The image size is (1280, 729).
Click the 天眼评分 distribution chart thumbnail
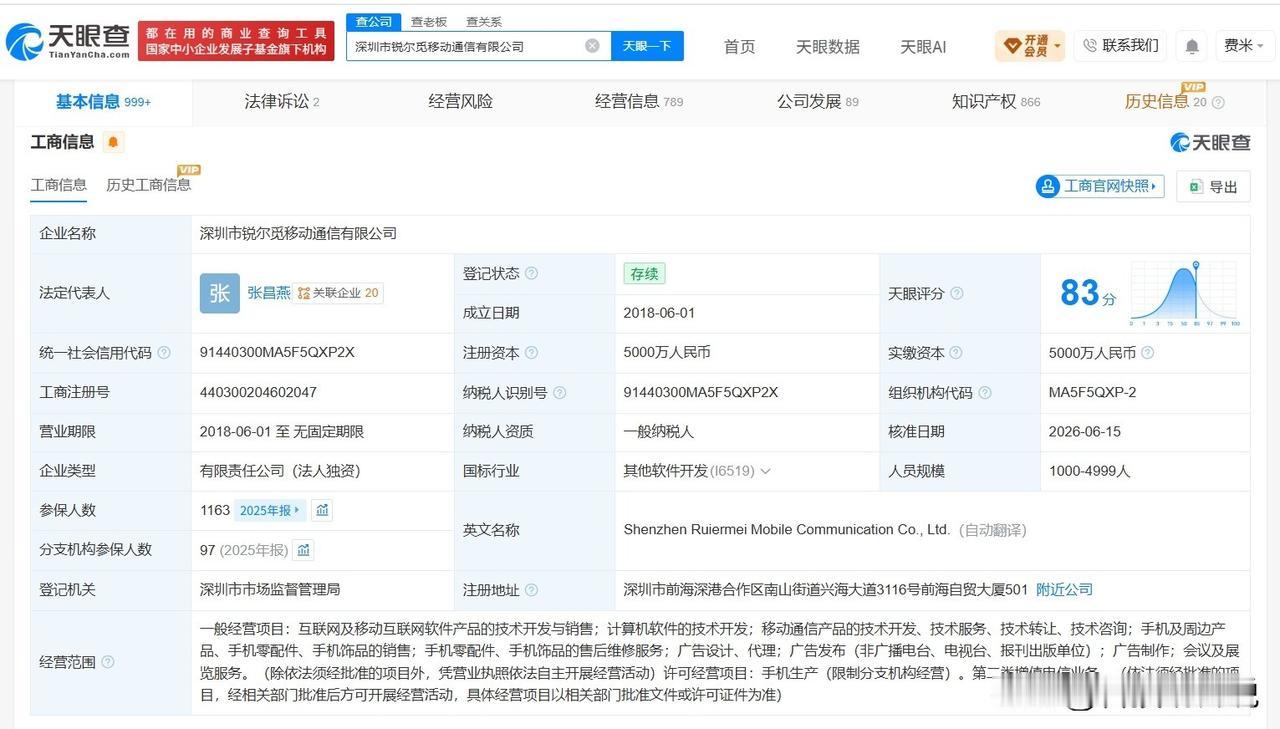(x=1186, y=293)
